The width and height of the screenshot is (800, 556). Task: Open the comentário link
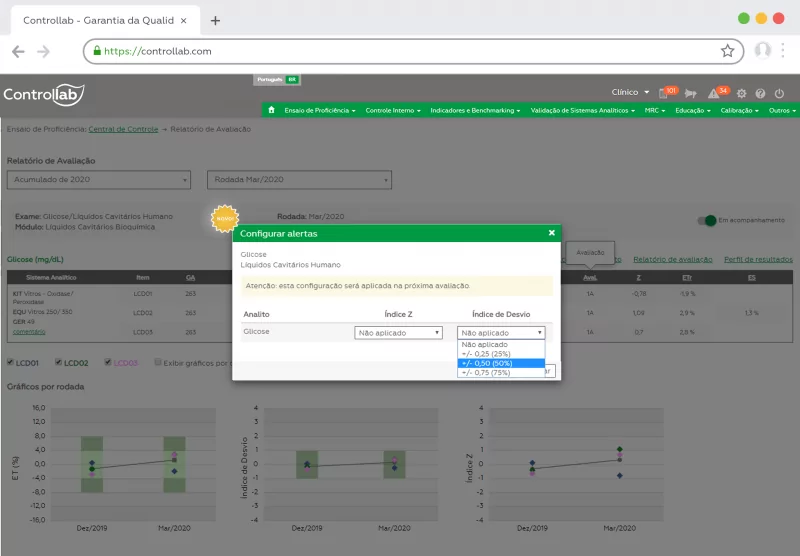tap(29, 332)
